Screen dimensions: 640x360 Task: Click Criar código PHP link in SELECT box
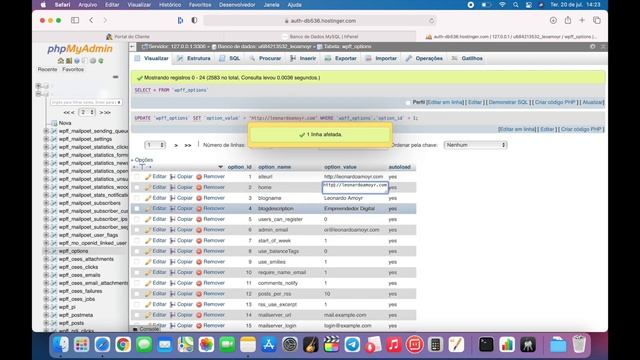(x=555, y=102)
